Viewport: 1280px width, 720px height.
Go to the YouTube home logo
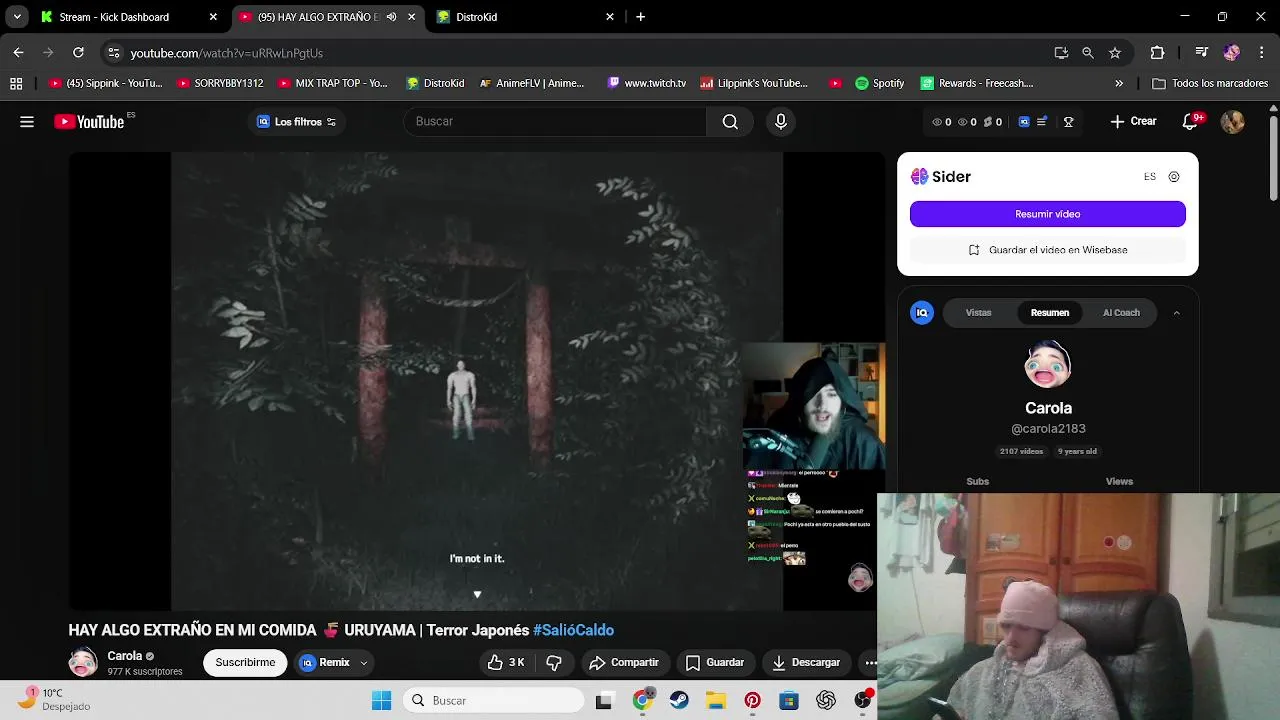tap(90, 122)
